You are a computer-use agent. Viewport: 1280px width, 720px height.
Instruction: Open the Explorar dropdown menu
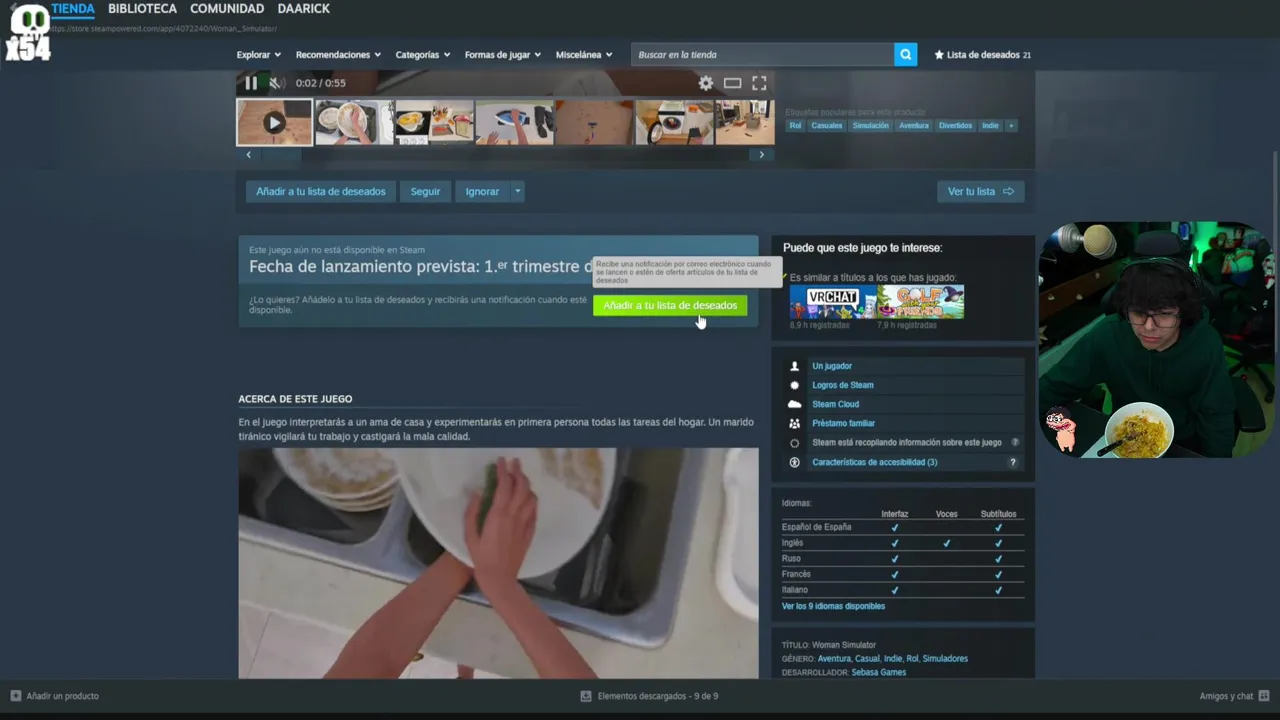(x=259, y=55)
